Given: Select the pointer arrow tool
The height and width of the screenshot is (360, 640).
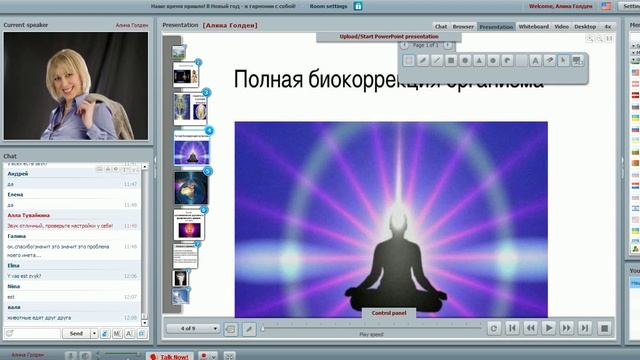Looking at the screenshot, I should pos(563,61).
